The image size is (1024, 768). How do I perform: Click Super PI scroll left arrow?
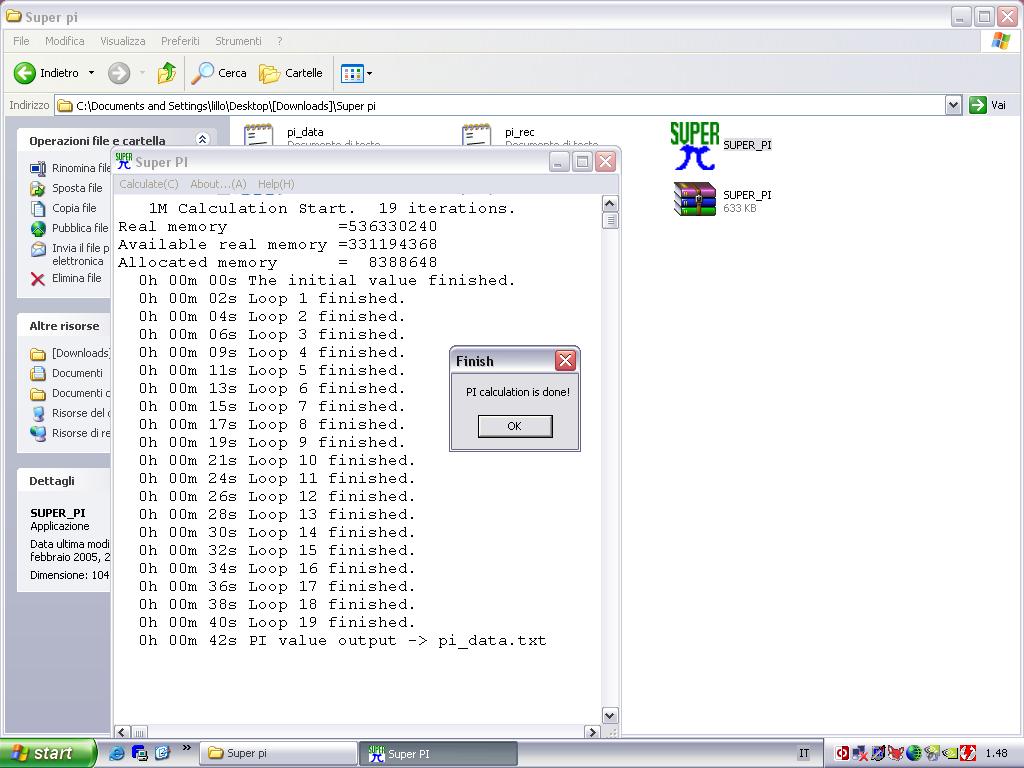(122, 732)
